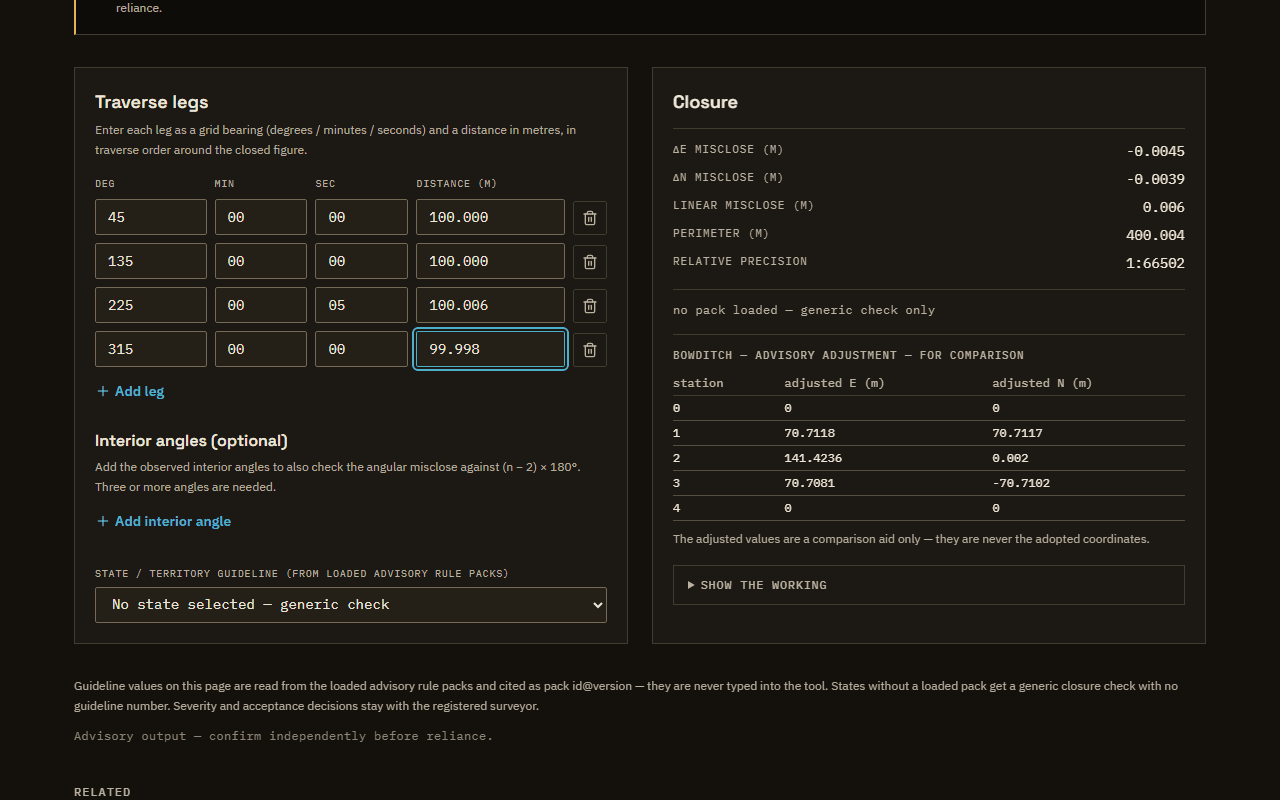Click the Bowditch advisory adjustment label
1280x800 pixels.
(x=848, y=355)
